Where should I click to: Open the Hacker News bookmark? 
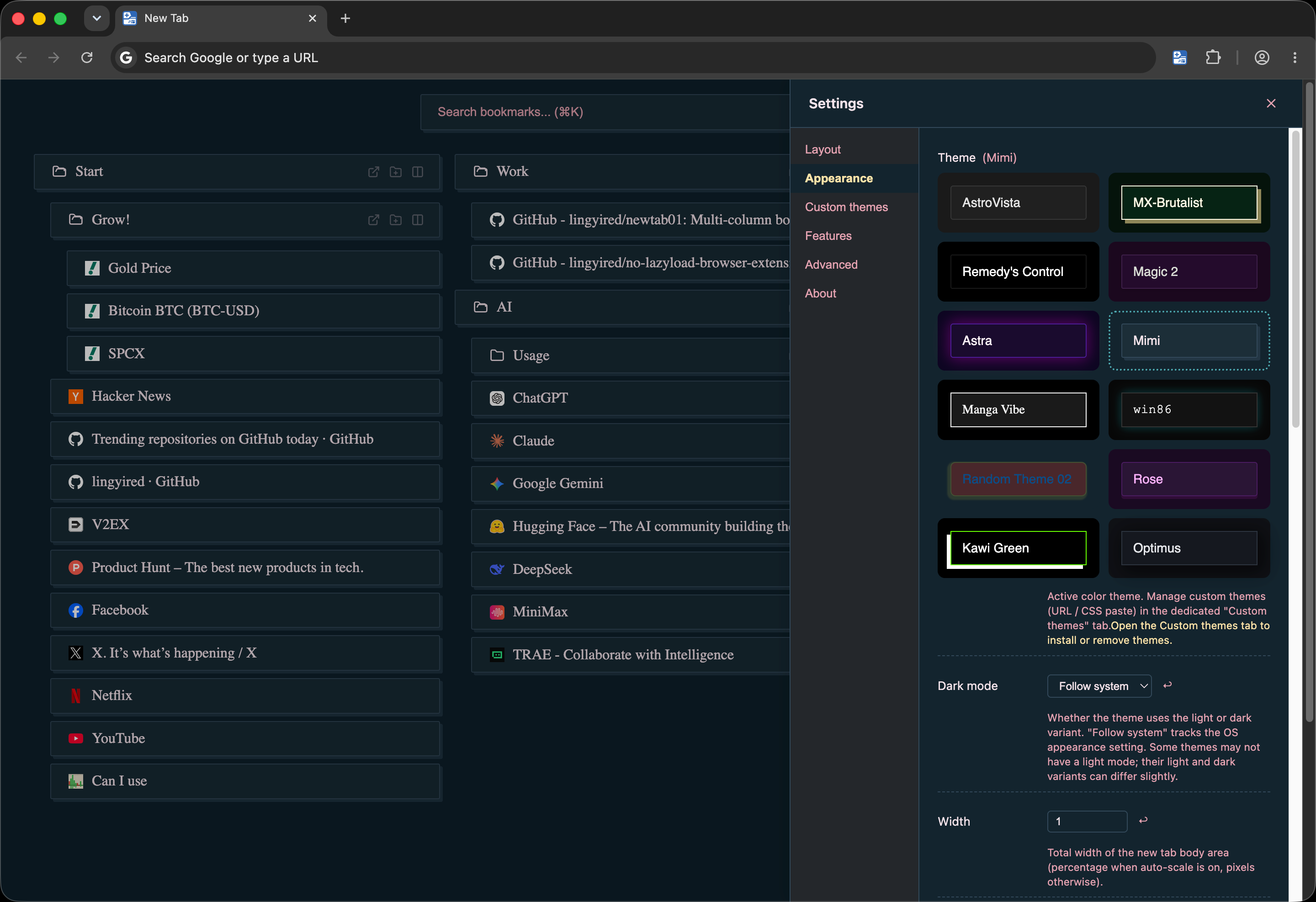pos(245,396)
